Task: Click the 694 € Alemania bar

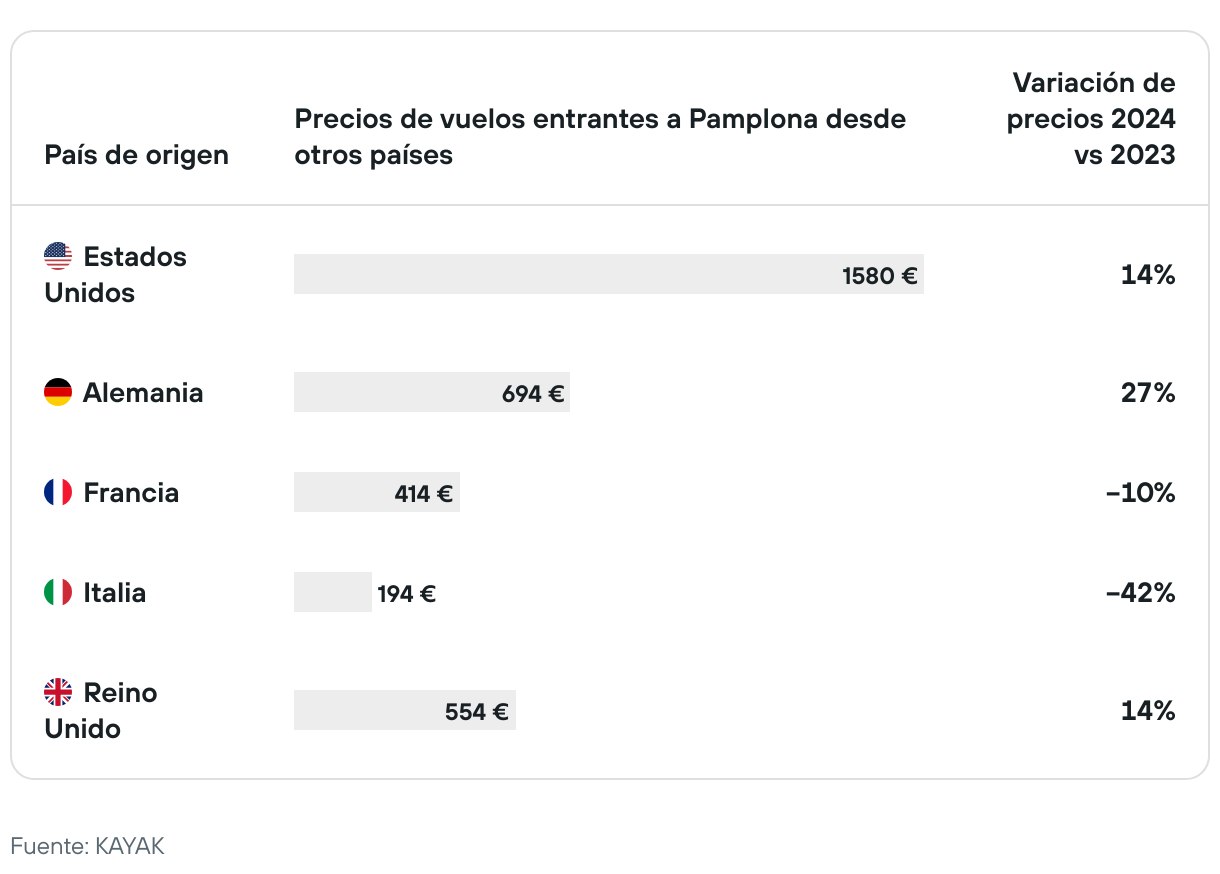Action: tap(431, 392)
